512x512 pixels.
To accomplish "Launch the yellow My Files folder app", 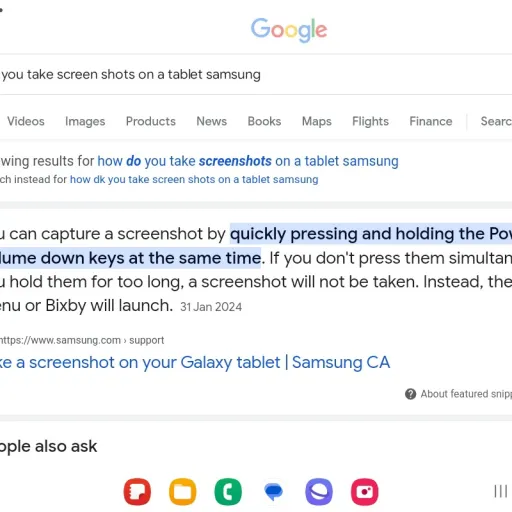I will pyautogui.click(x=182, y=492).
